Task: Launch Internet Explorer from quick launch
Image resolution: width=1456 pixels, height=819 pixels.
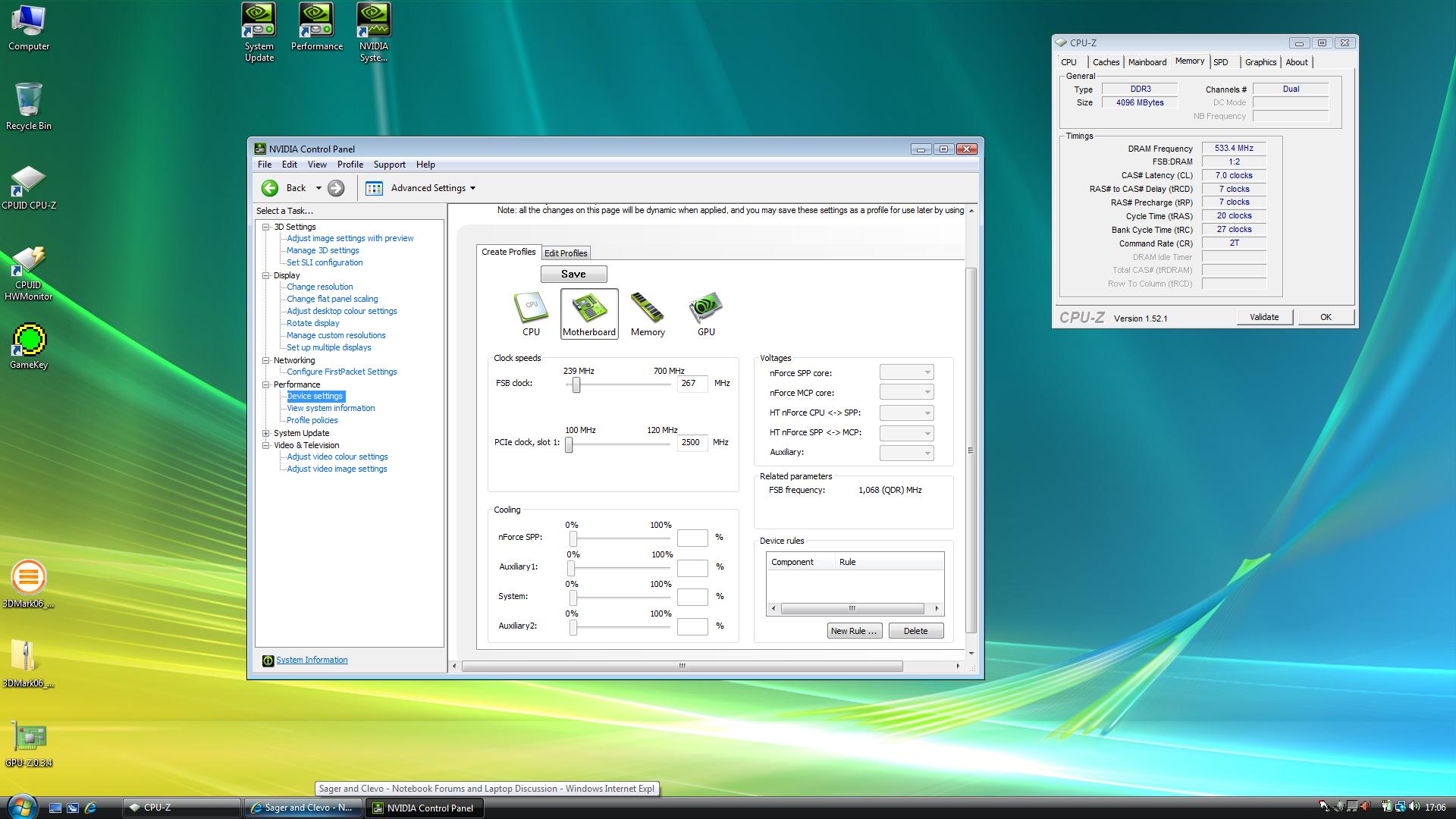Action: [90, 808]
